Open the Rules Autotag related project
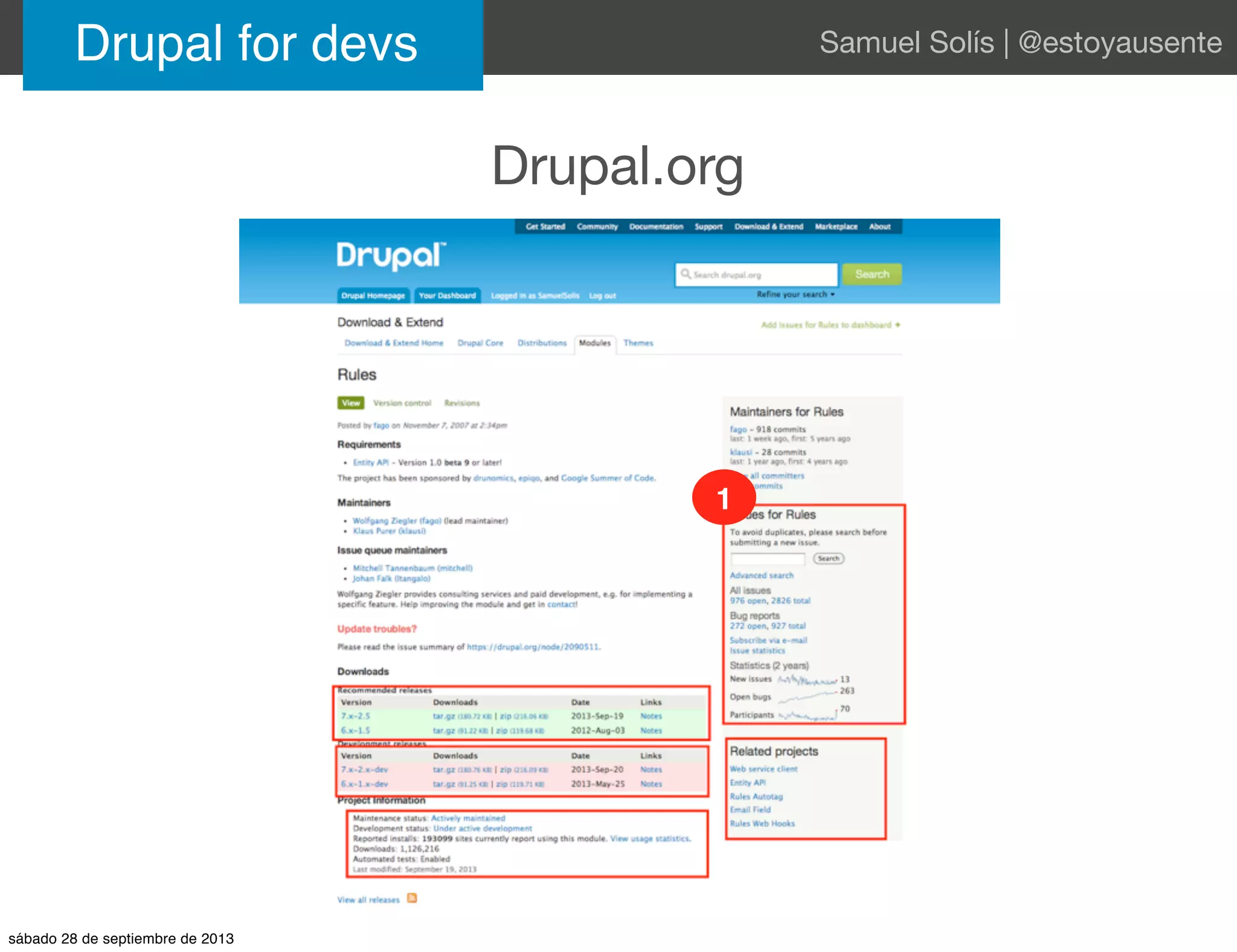Screen dimensions: 1237x952 [756, 797]
